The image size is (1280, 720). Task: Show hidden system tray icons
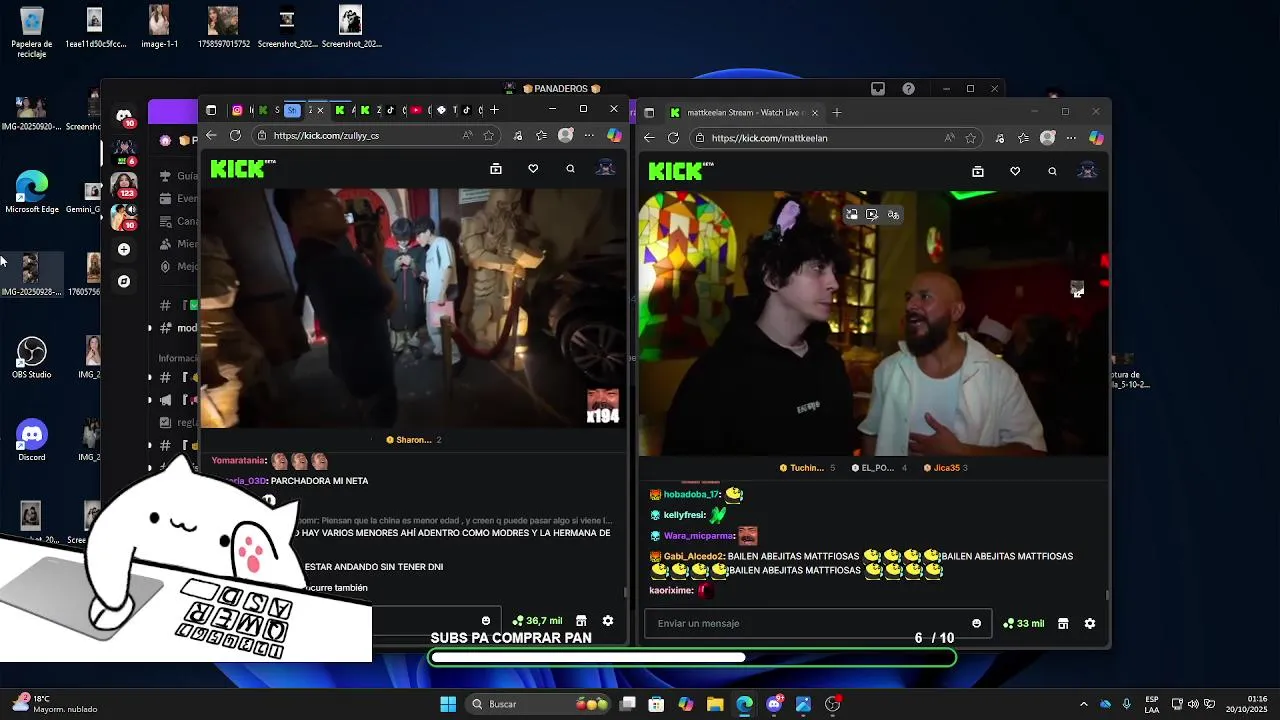1083,704
